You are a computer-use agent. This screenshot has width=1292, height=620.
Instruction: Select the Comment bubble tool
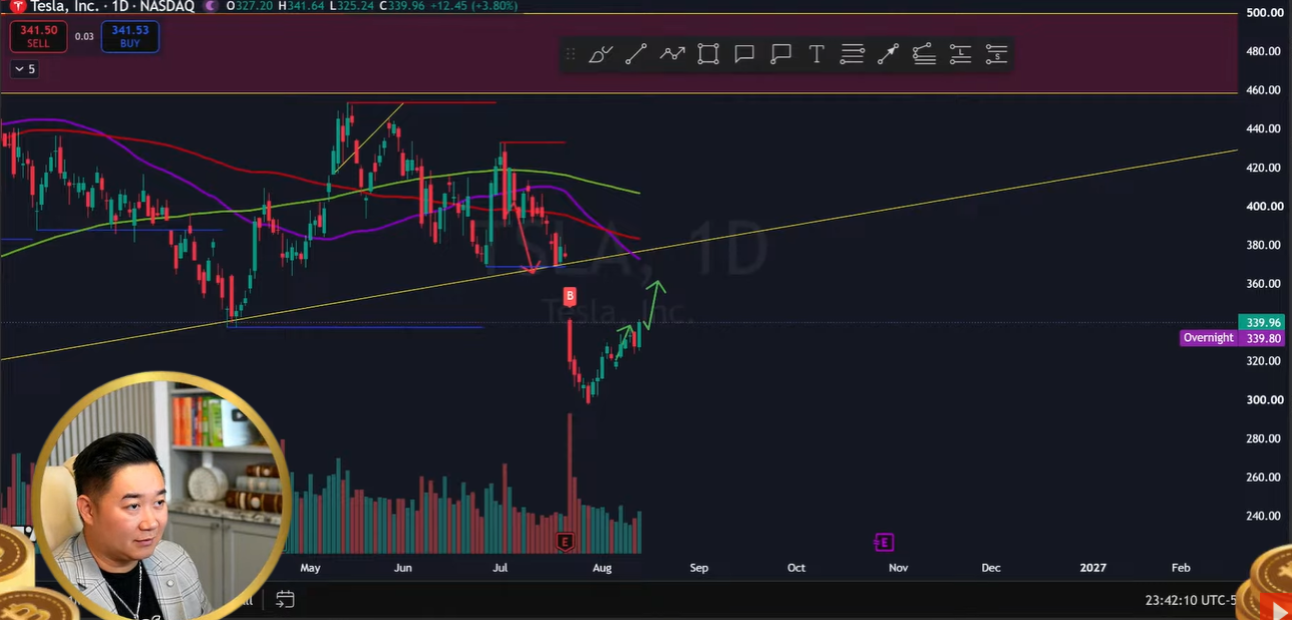pyautogui.click(x=744, y=54)
